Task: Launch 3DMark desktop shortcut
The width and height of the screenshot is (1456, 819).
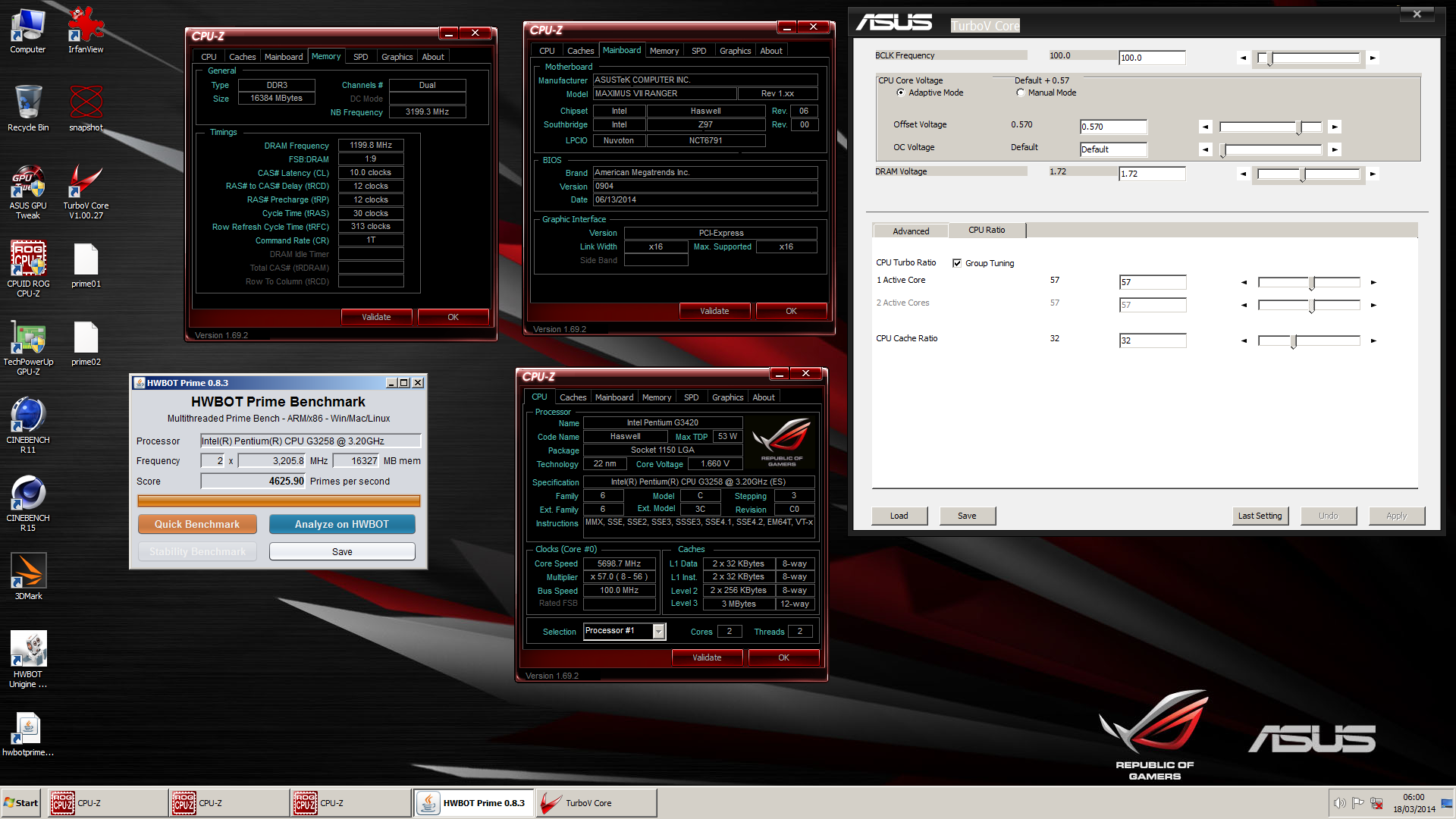Action: point(28,578)
